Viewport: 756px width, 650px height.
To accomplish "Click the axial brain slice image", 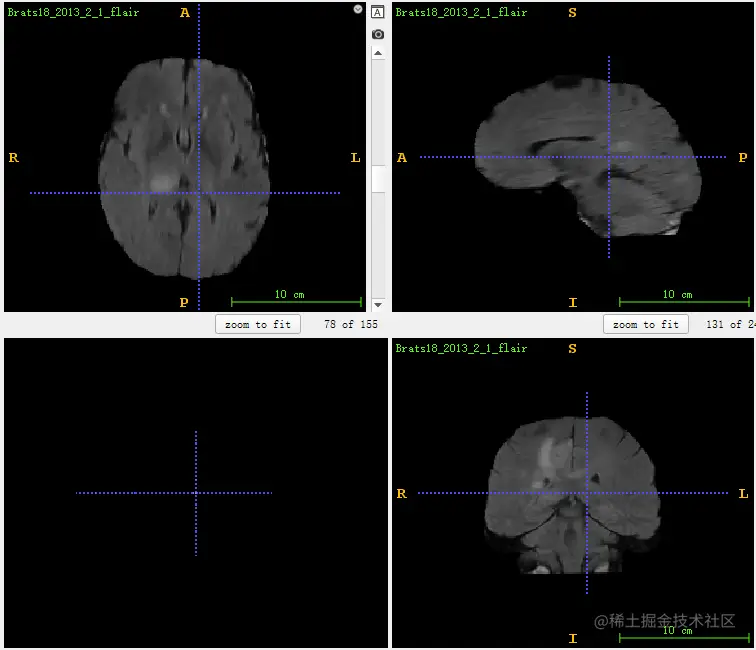I will [184, 168].
